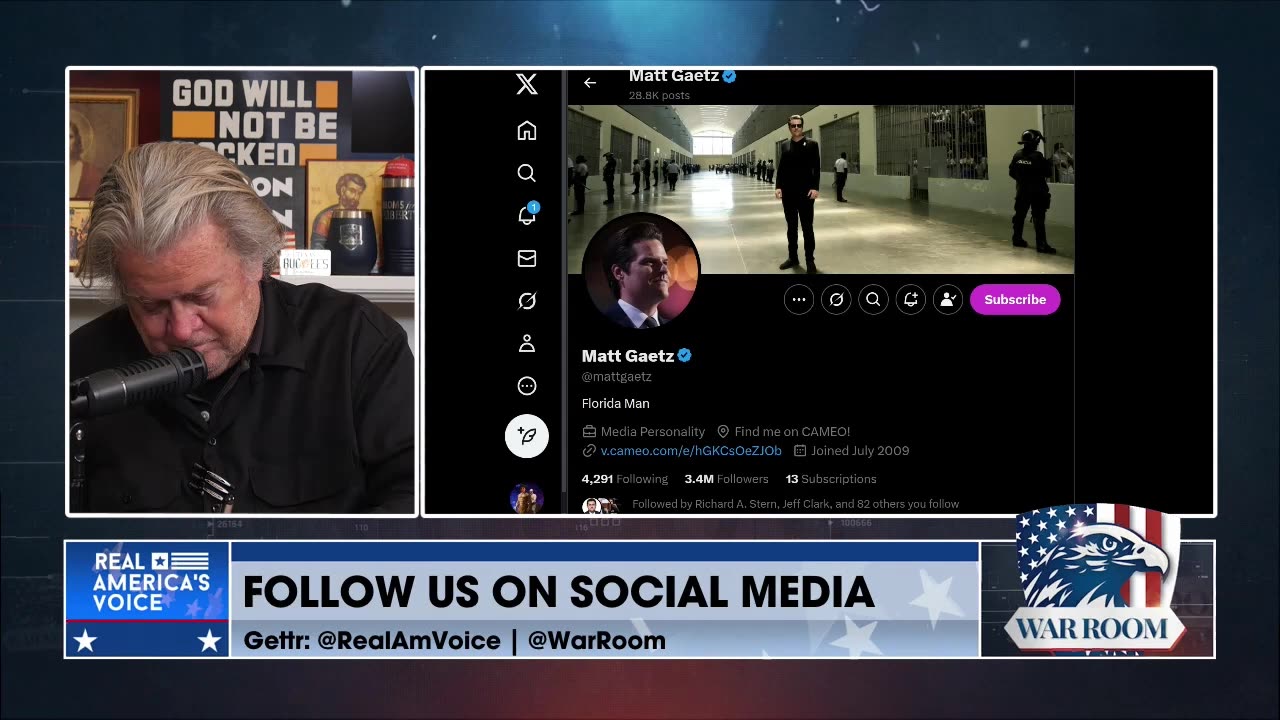The image size is (1280, 720).
Task: View the 13 Subscriptions list
Action: point(831,479)
